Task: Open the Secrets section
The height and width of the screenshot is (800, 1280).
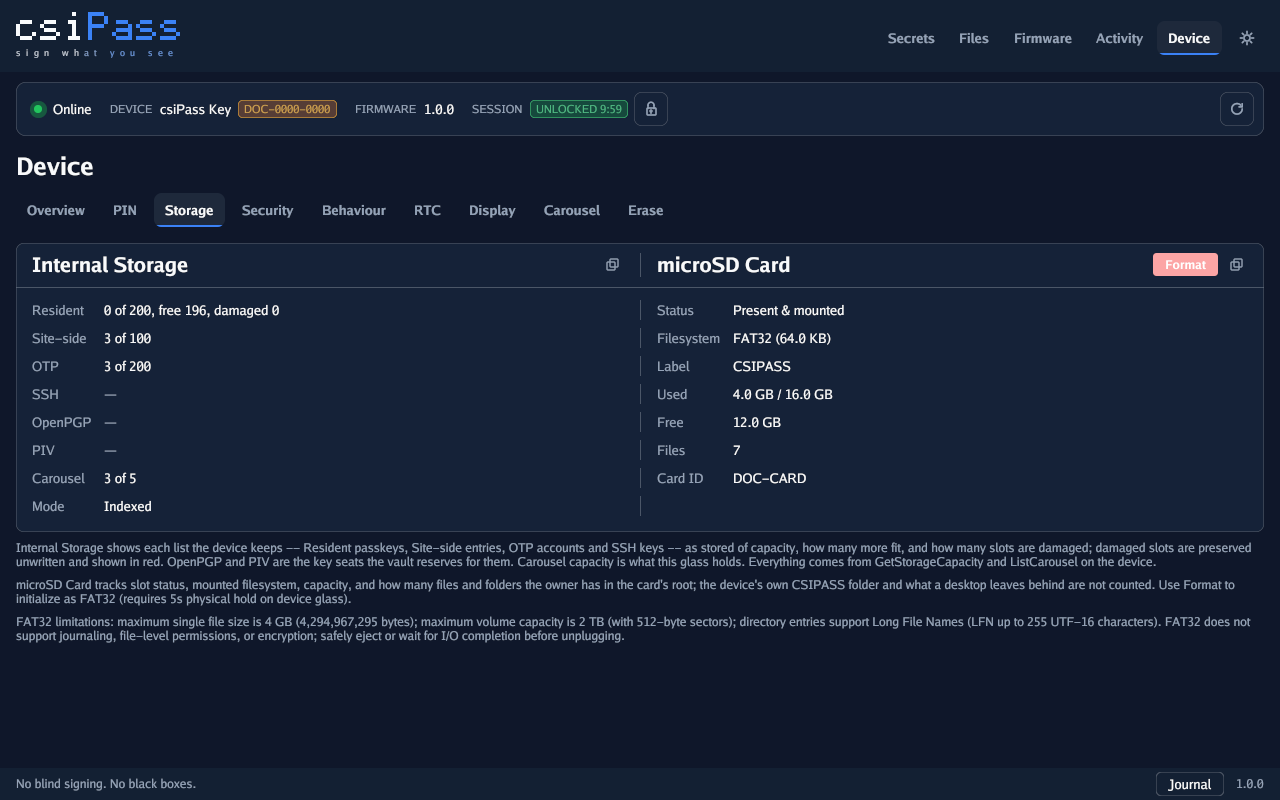Action: pyautogui.click(x=911, y=38)
